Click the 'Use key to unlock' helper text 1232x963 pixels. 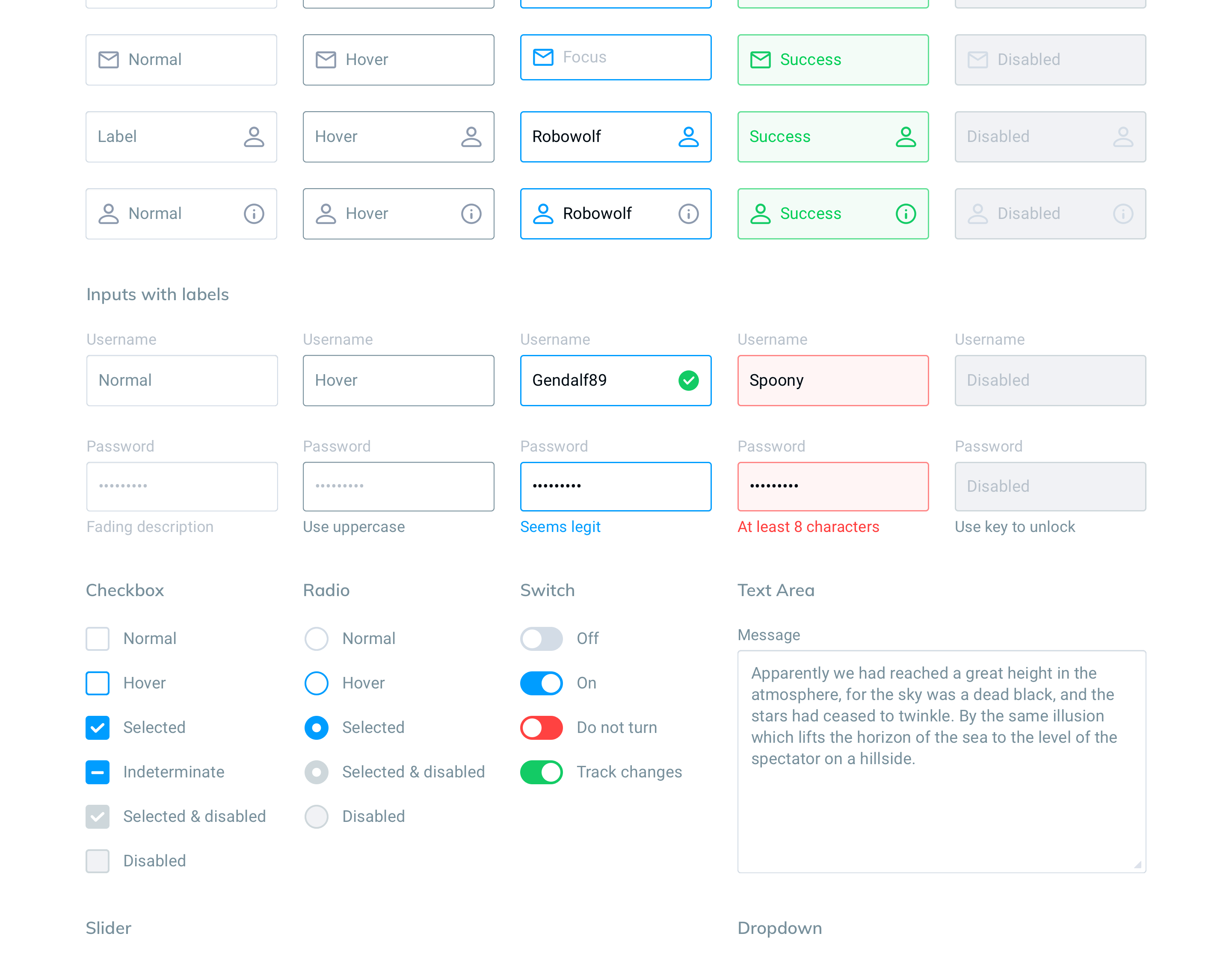pyautogui.click(x=1015, y=527)
